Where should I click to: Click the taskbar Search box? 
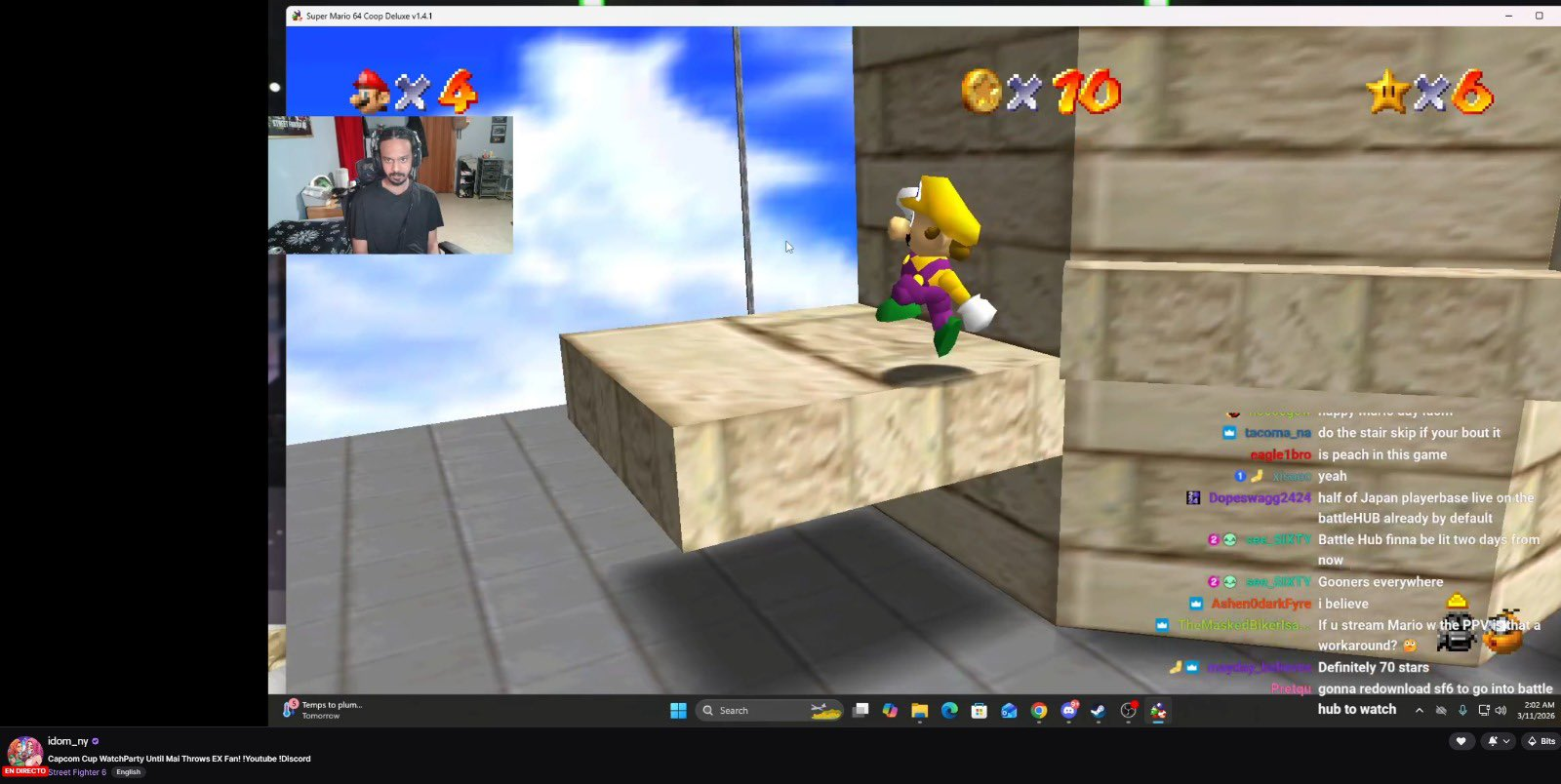(770, 711)
